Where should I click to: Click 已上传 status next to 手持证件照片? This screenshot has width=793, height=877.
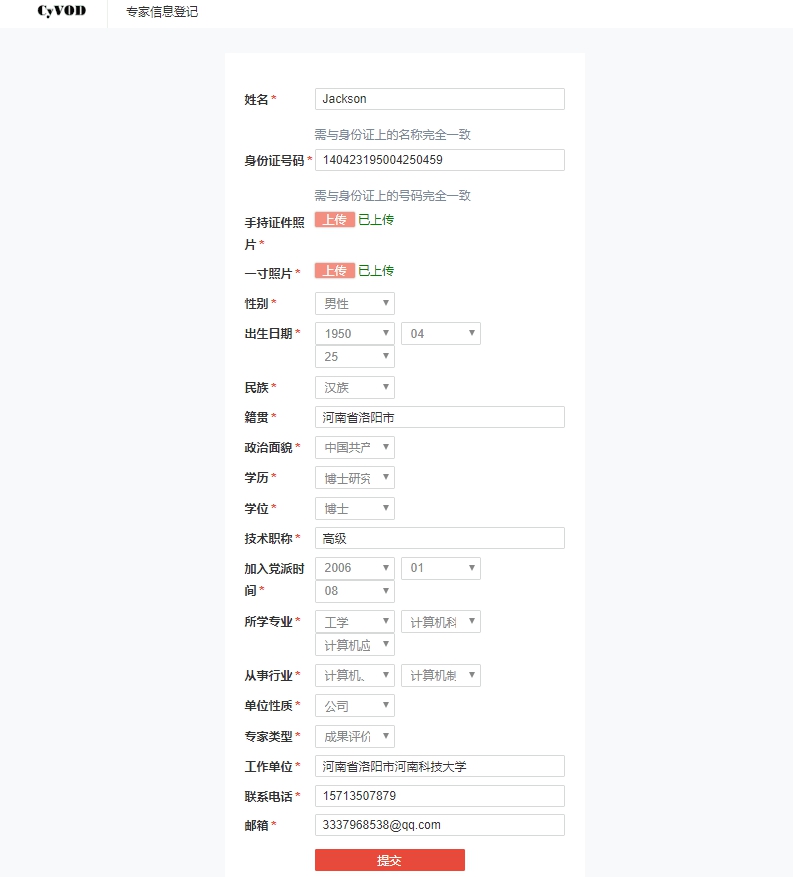pyautogui.click(x=376, y=220)
